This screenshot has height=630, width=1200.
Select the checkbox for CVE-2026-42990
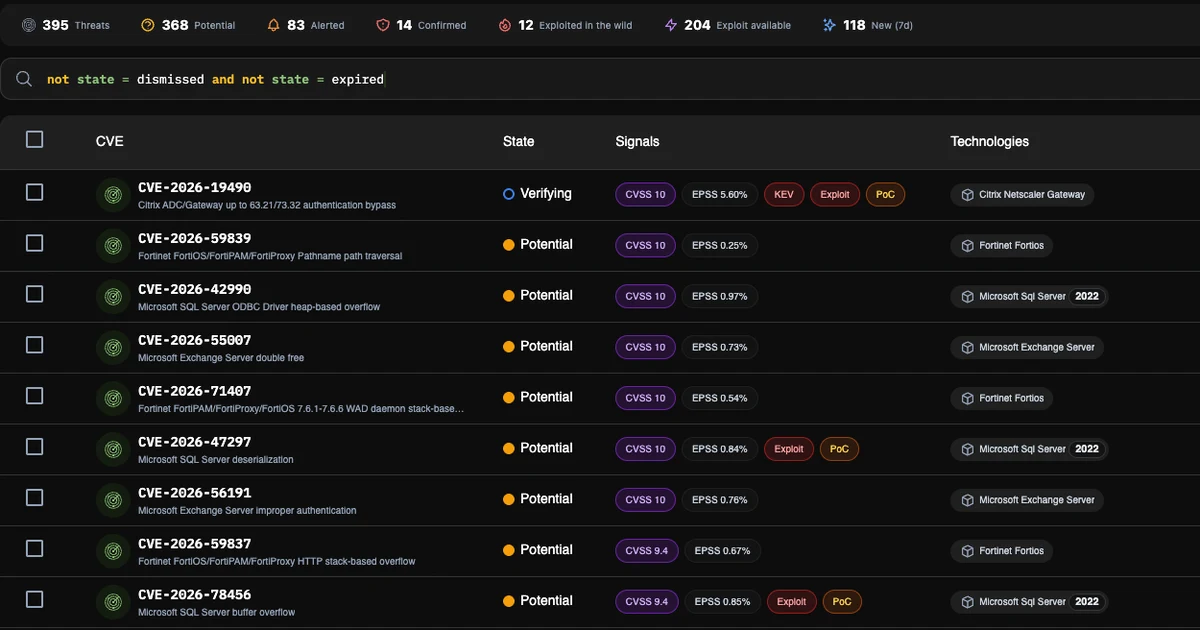click(34, 294)
